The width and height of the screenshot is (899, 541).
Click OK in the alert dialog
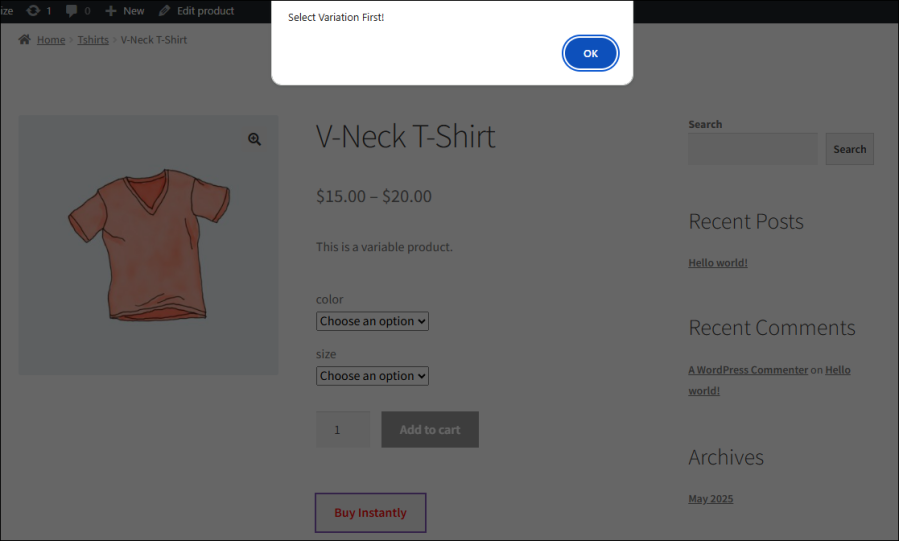point(590,54)
